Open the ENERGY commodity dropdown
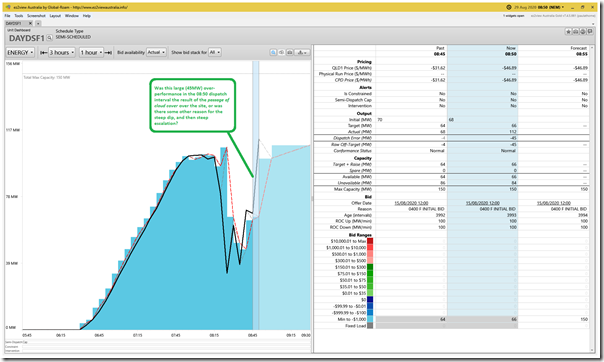 click(x=20, y=52)
